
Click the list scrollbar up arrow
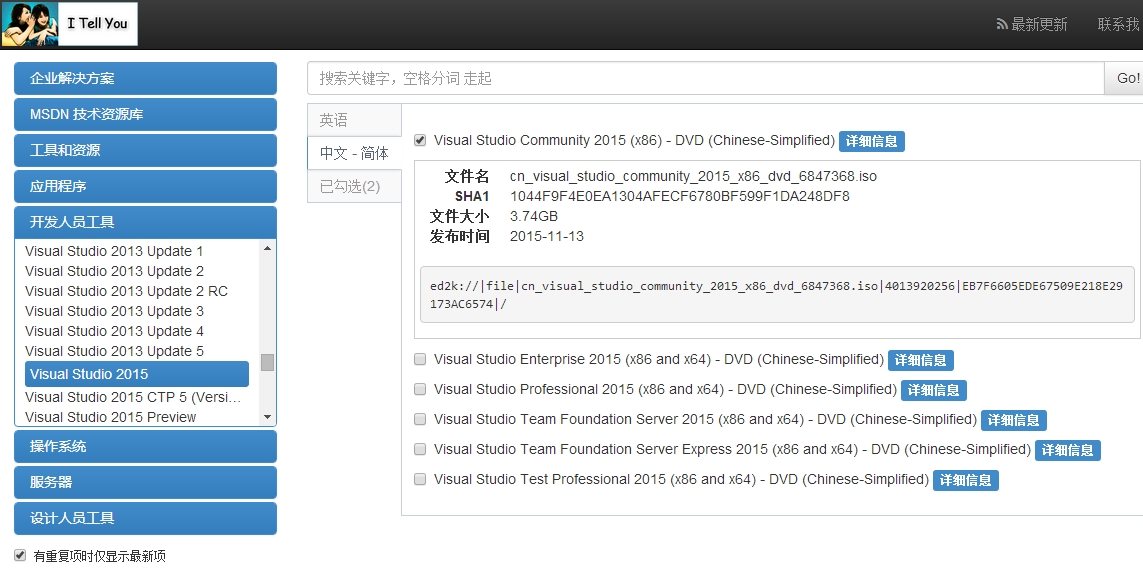tap(268, 248)
